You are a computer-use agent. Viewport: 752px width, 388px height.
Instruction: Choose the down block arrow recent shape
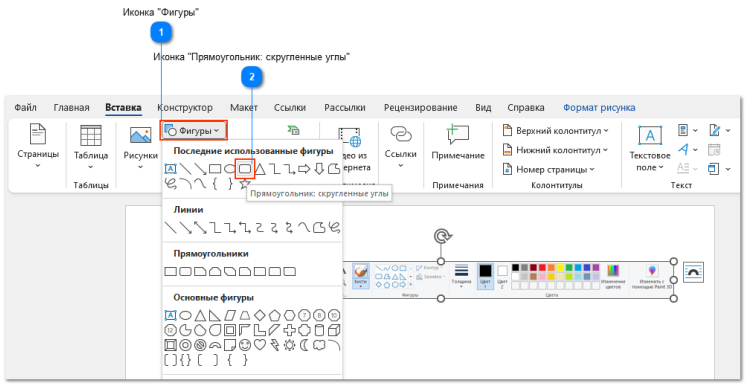319,169
